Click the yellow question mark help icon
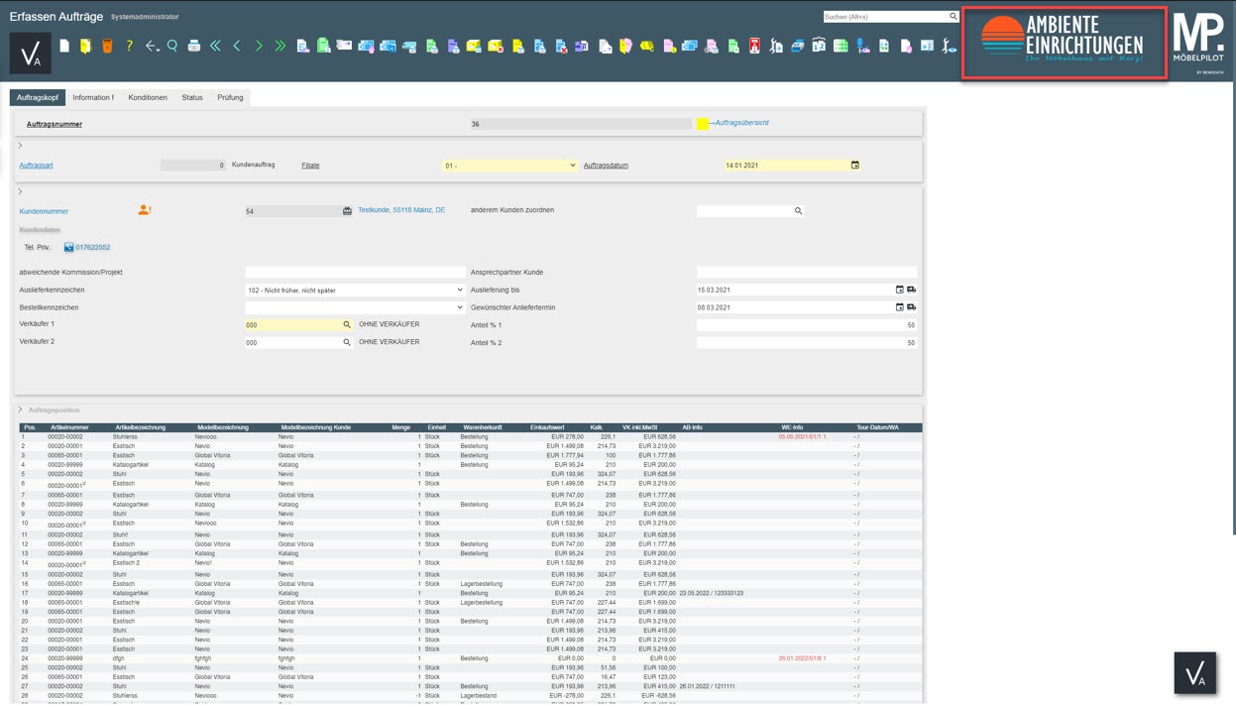 pos(129,46)
